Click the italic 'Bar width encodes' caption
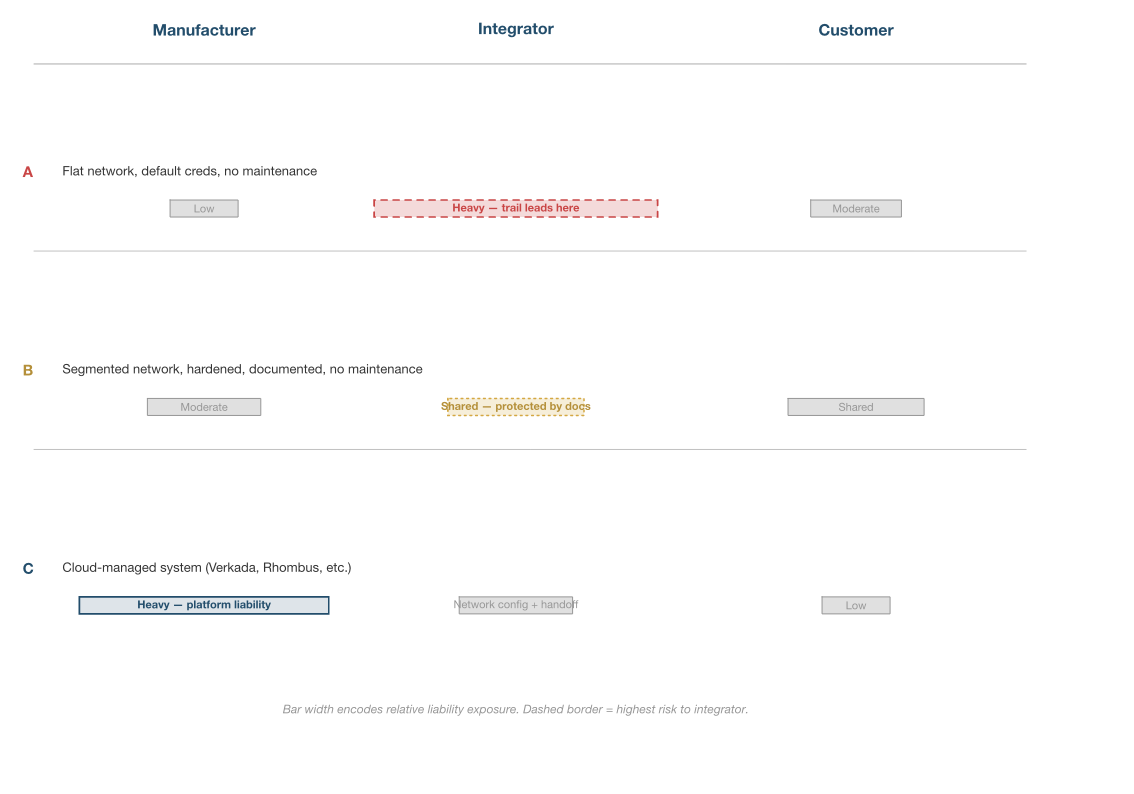Image resolution: width=1134 pixels, height=794 pixels. coord(515,709)
